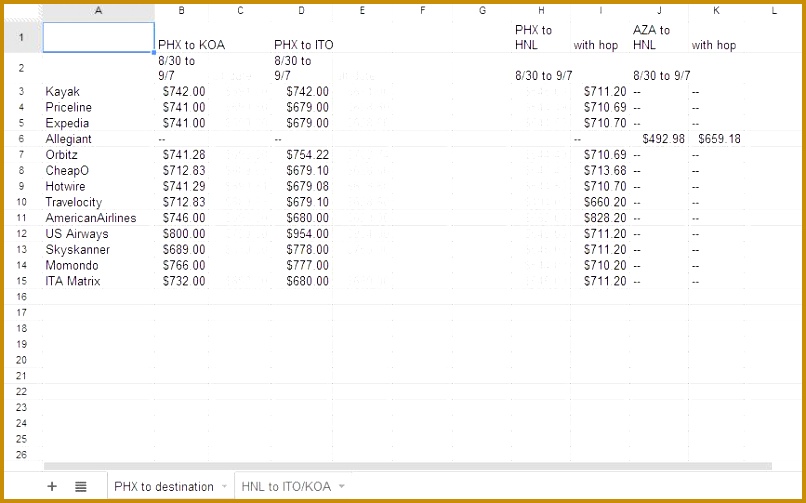Screen dimensions: 806x503
Task: Click Allegiant's $659.18 with hop price
Action: (719, 139)
